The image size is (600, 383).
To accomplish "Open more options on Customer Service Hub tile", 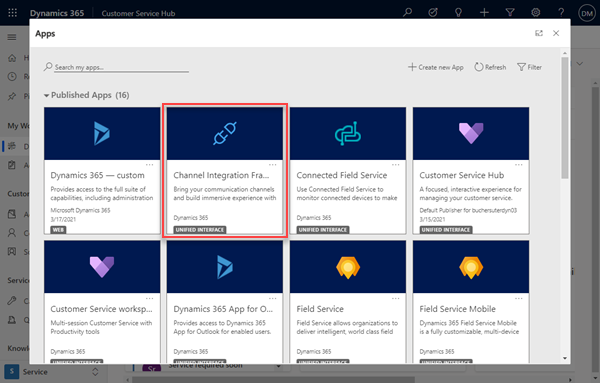I will (x=518, y=165).
